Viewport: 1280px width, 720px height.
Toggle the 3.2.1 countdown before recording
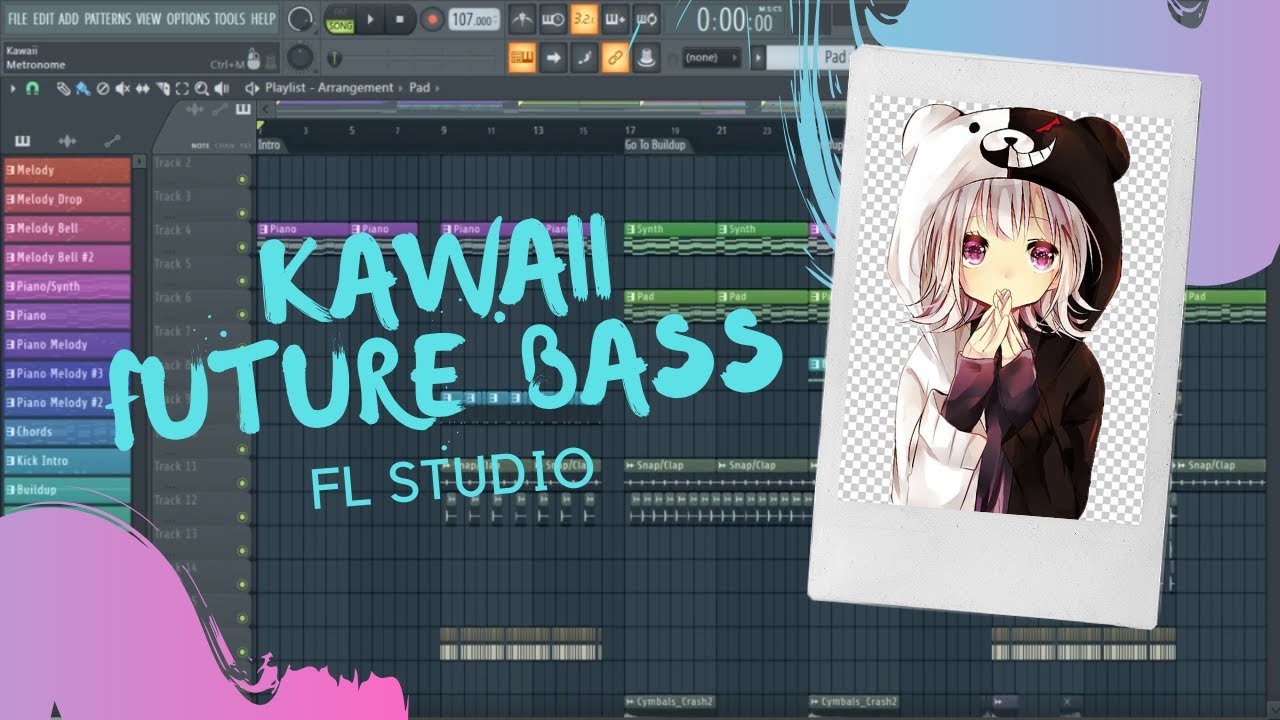pos(584,19)
